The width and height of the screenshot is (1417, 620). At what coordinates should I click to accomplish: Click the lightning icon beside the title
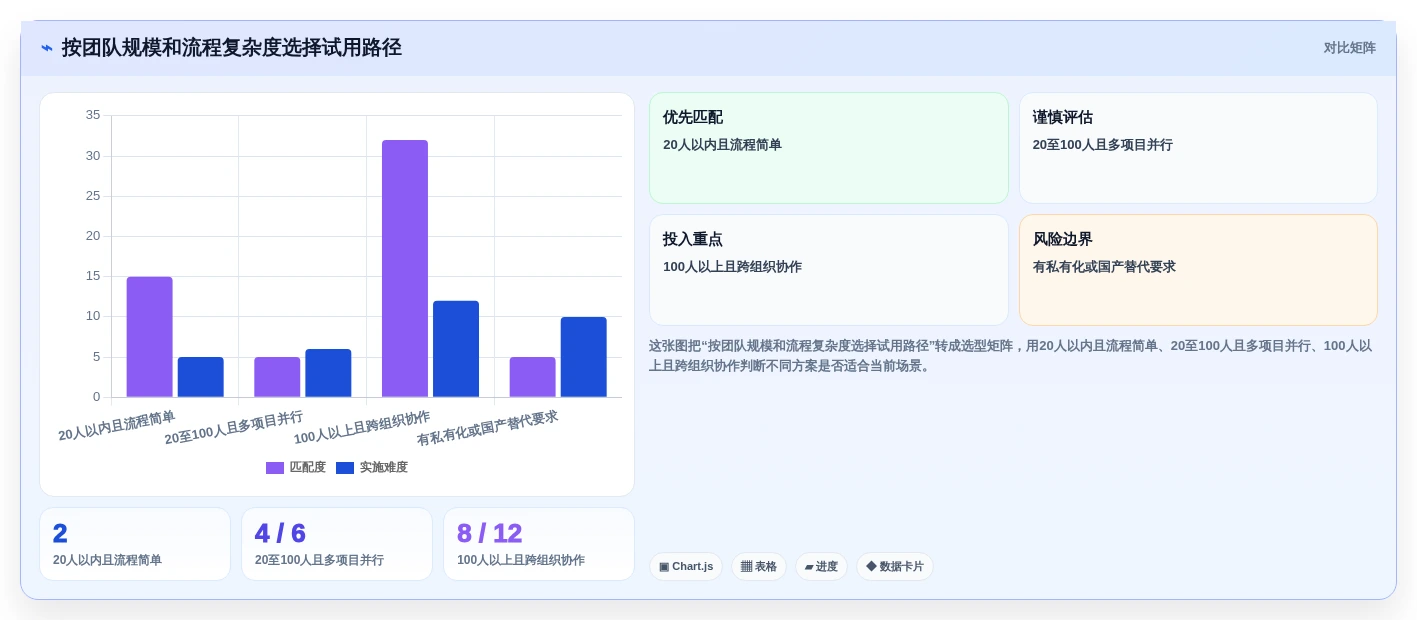pyautogui.click(x=47, y=48)
